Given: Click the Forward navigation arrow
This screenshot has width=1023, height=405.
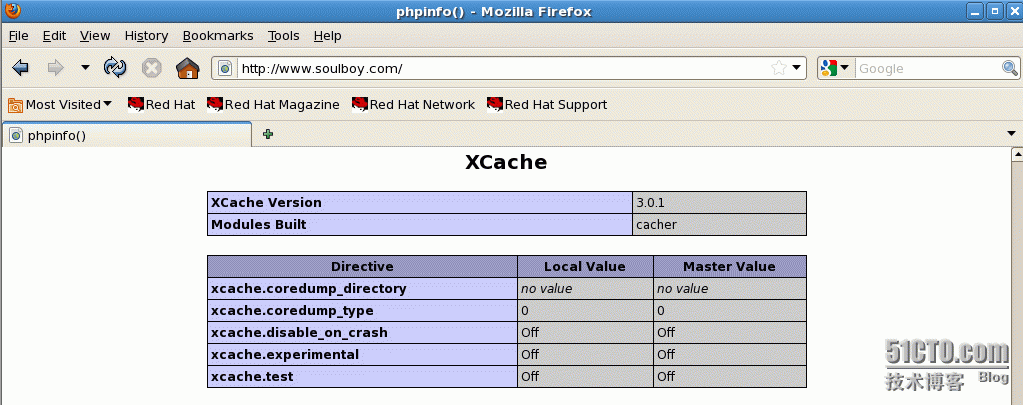Looking at the screenshot, I should 55,68.
